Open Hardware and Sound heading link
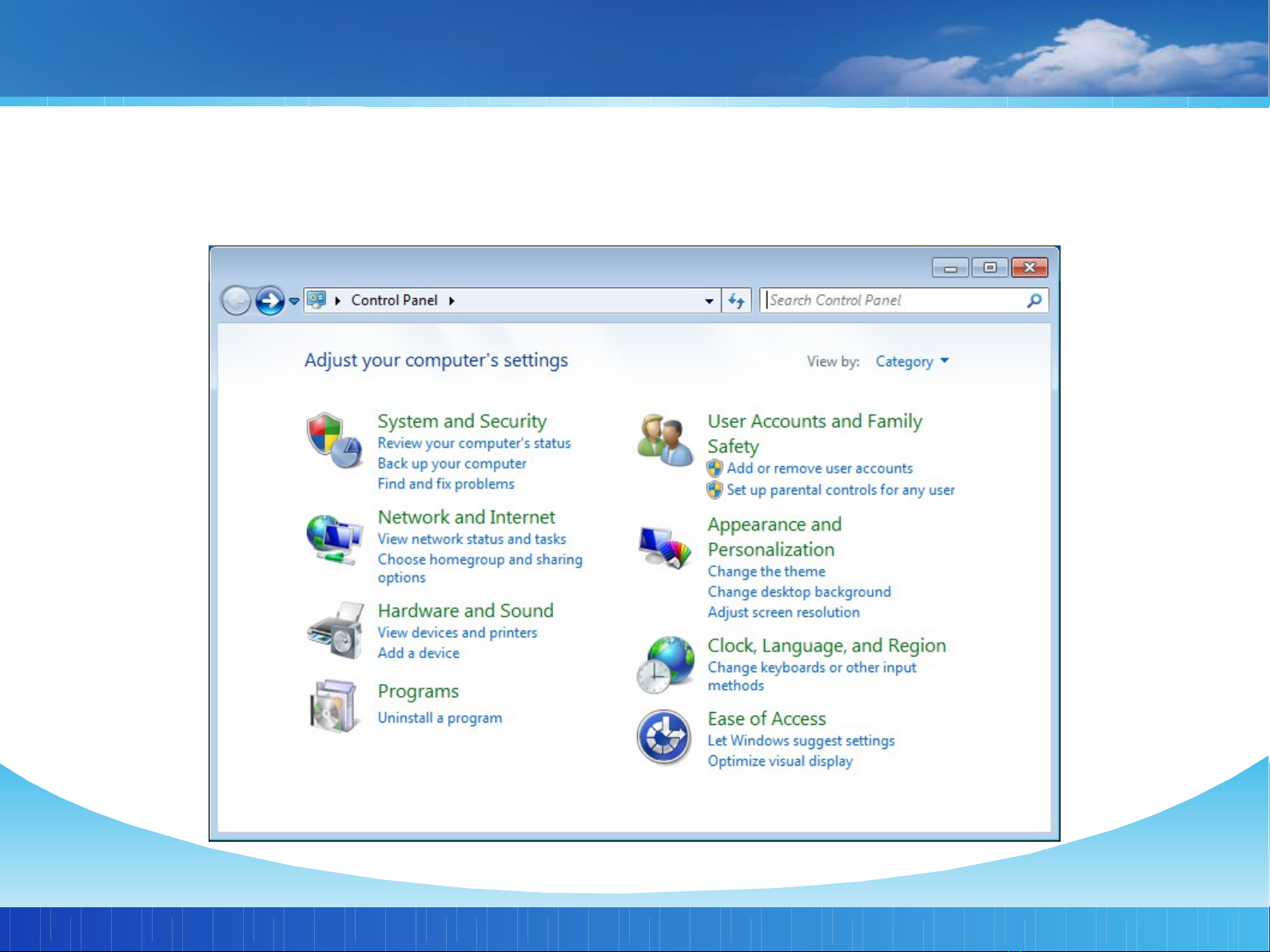The image size is (1270, 952). click(465, 611)
